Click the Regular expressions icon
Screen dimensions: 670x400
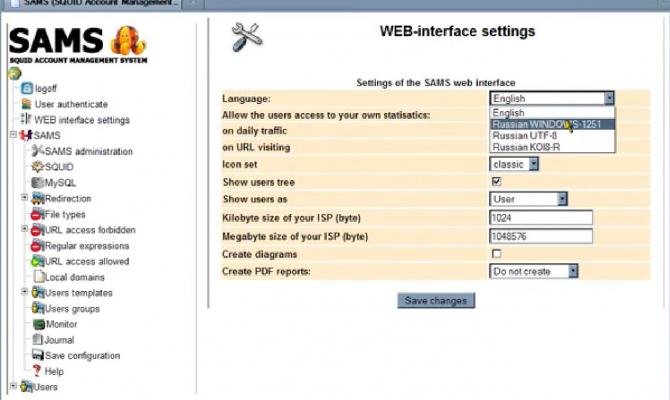click(38, 246)
